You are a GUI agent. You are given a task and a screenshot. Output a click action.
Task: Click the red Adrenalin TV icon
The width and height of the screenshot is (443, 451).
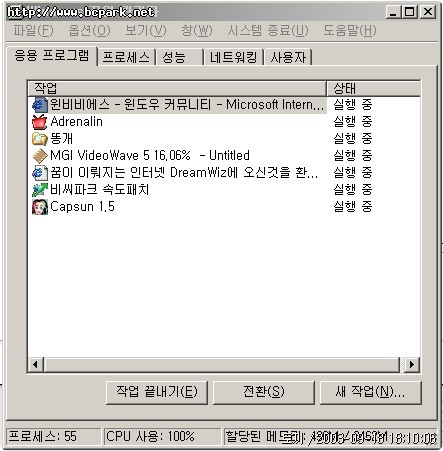coord(40,122)
